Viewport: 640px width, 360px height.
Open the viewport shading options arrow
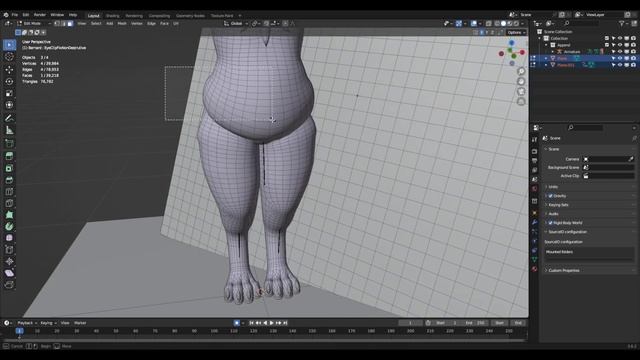click(x=523, y=24)
